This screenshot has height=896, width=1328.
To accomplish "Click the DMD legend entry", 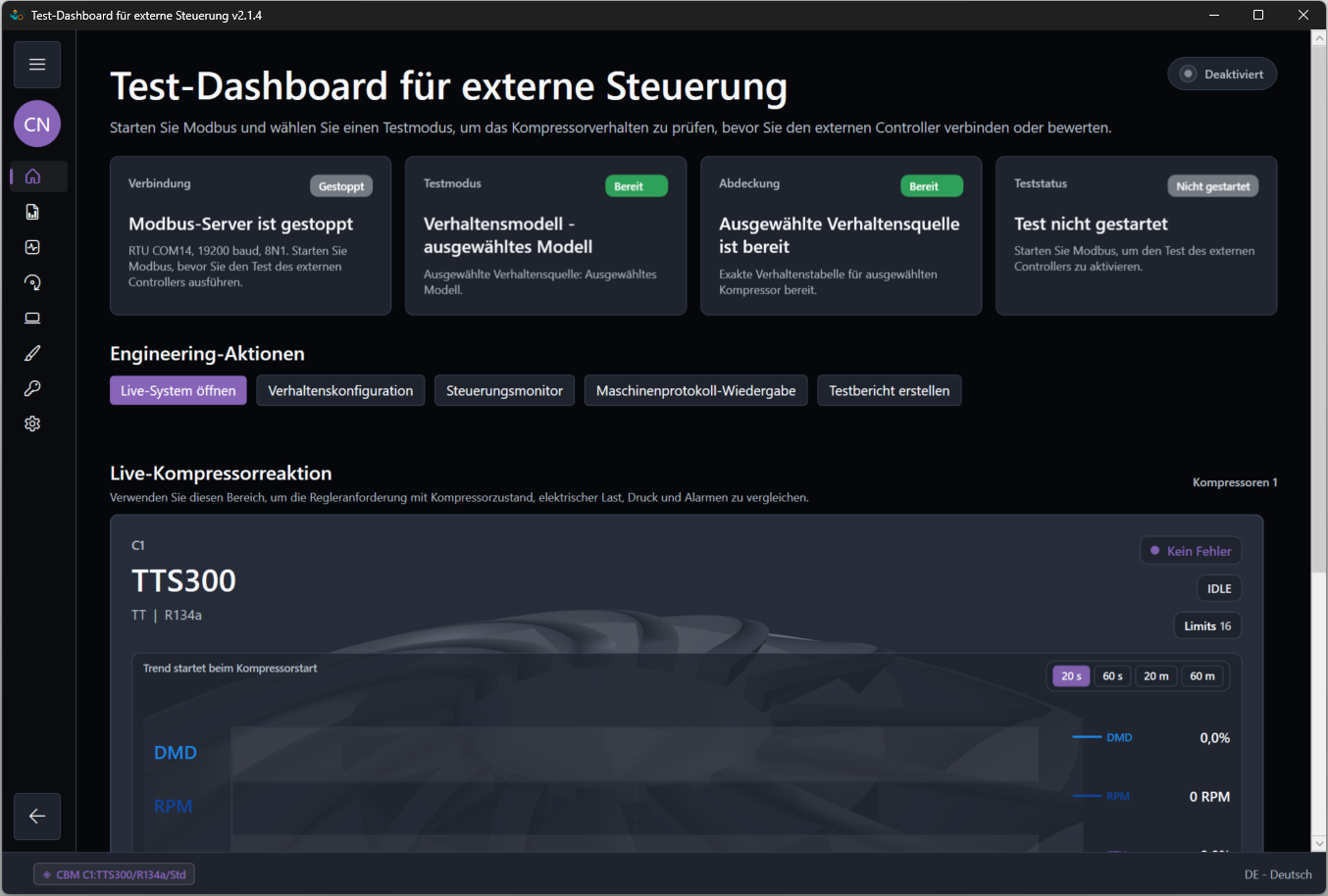I will click(x=1103, y=737).
